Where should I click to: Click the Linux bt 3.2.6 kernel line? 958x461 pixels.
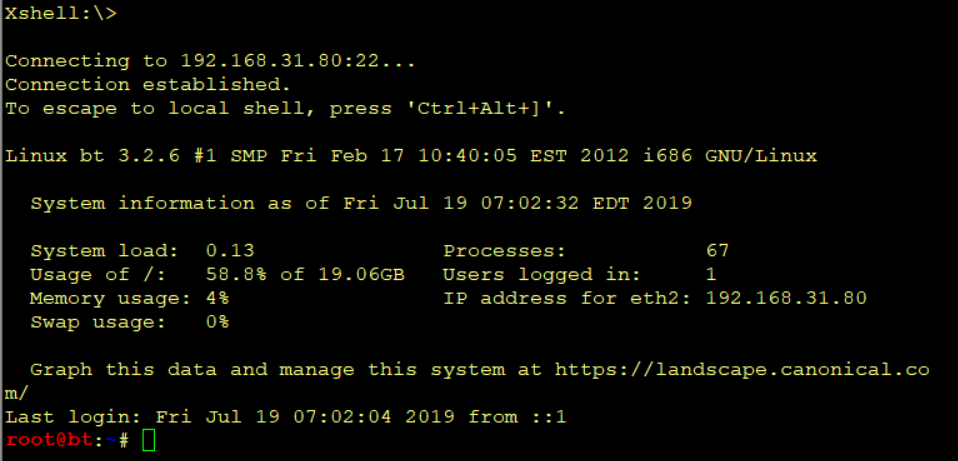(411, 156)
